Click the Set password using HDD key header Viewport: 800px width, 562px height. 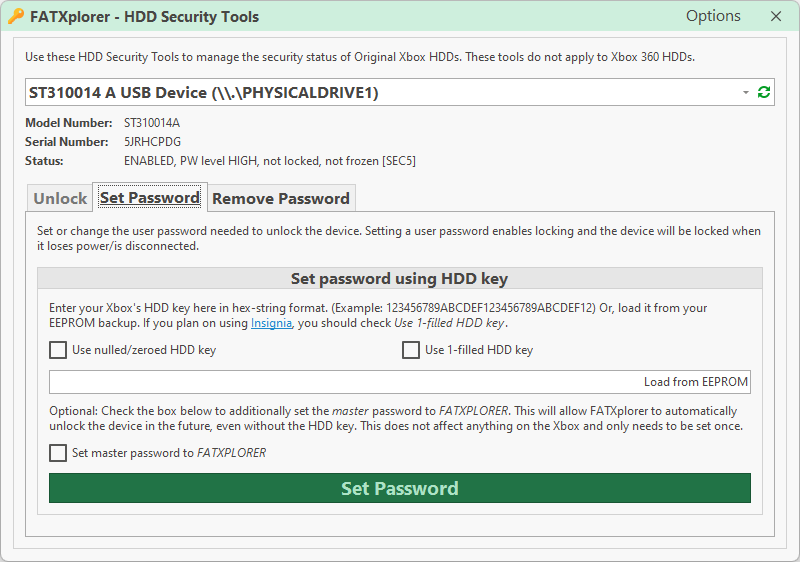(x=400, y=278)
